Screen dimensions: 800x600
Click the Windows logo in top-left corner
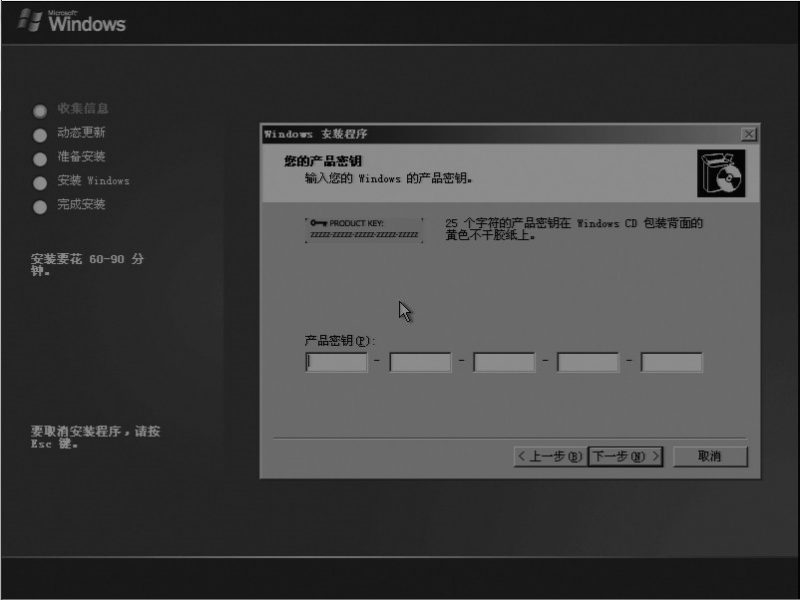tap(72, 20)
